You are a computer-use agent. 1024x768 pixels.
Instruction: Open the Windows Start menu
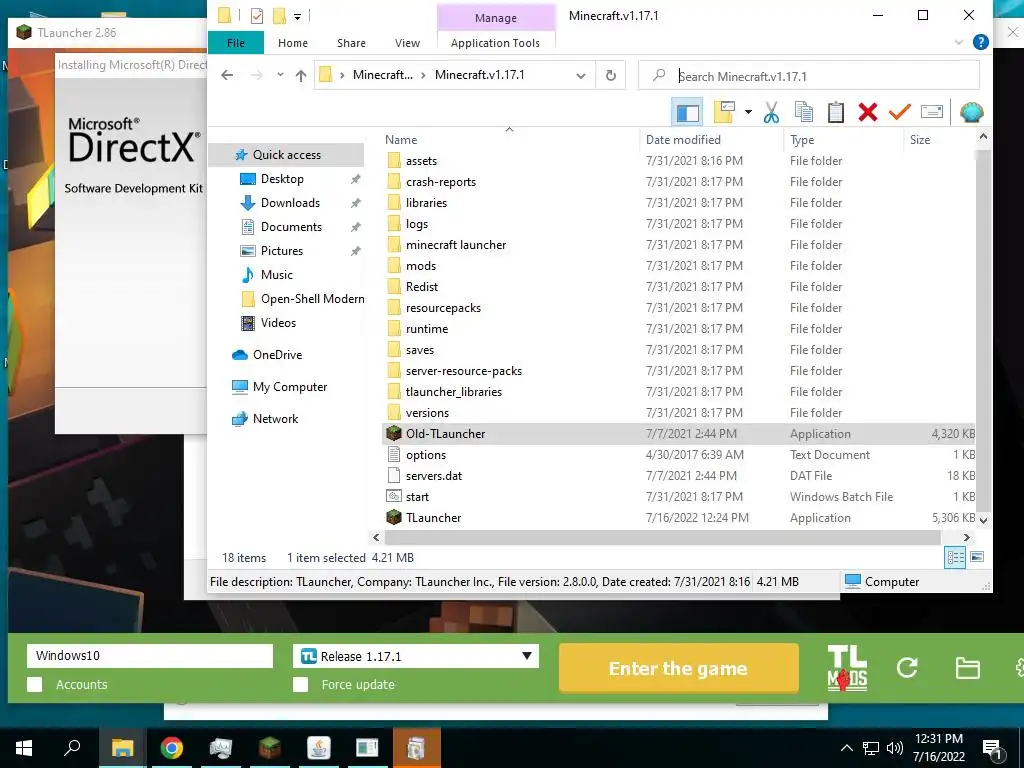coord(24,748)
